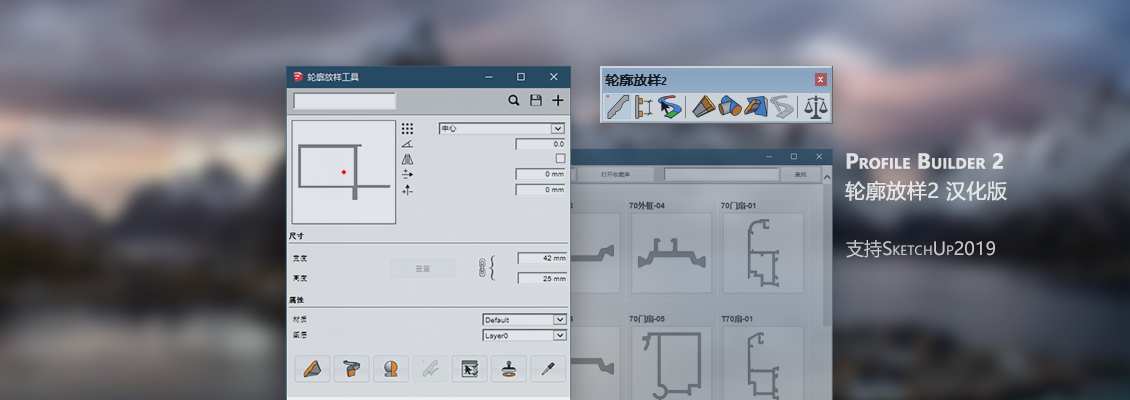Select the T70扇-01 profile thumbnail

763,363
